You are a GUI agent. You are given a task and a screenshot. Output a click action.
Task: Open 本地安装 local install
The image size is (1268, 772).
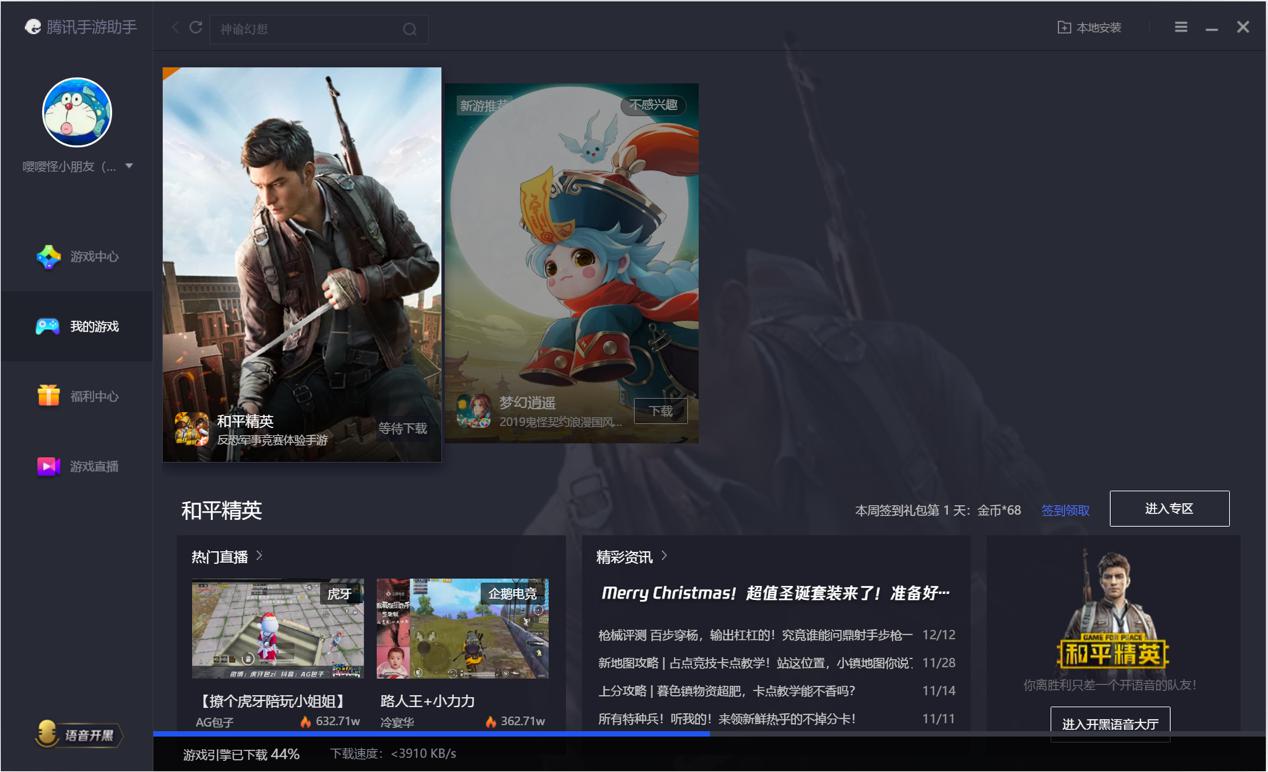tap(1089, 28)
